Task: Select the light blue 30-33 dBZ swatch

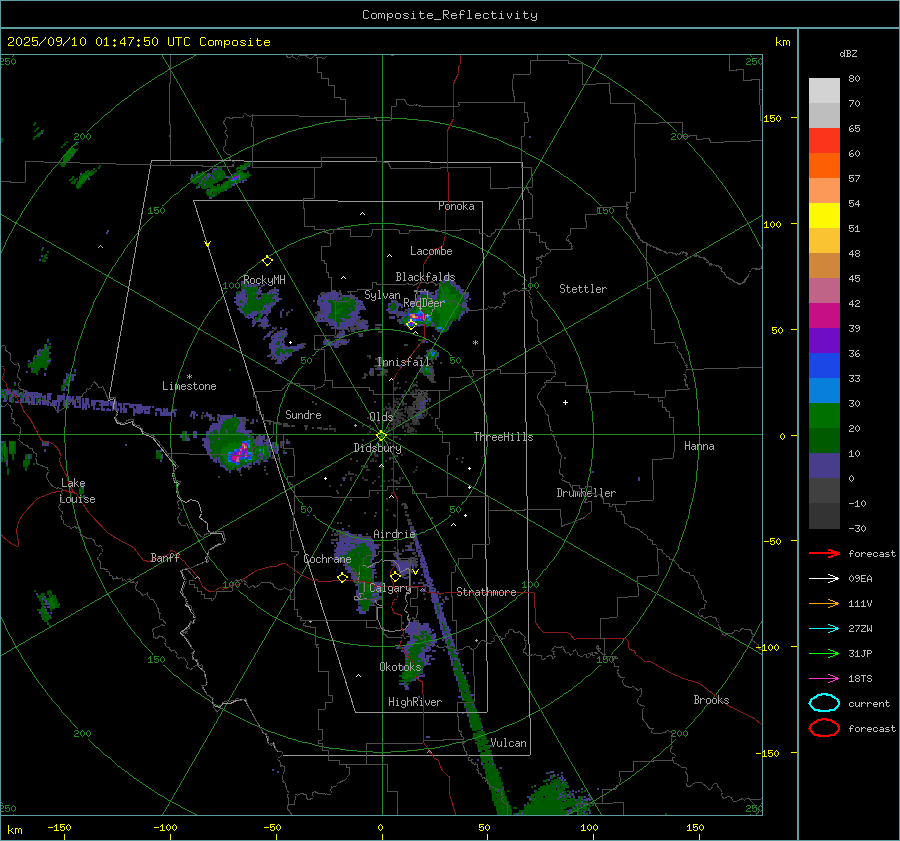Action: (824, 390)
